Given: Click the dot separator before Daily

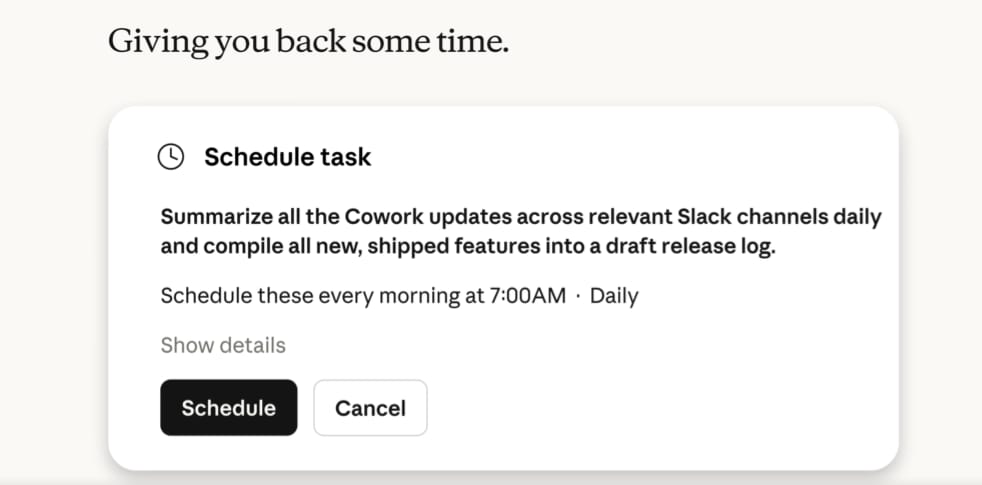Looking at the screenshot, I should [578, 296].
